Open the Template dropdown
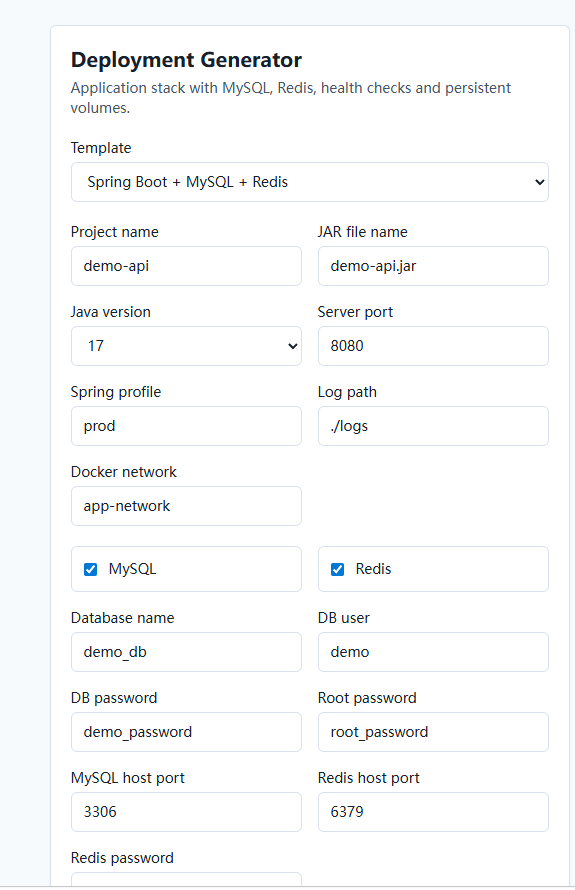The image size is (575, 890). click(x=309, y=182)
